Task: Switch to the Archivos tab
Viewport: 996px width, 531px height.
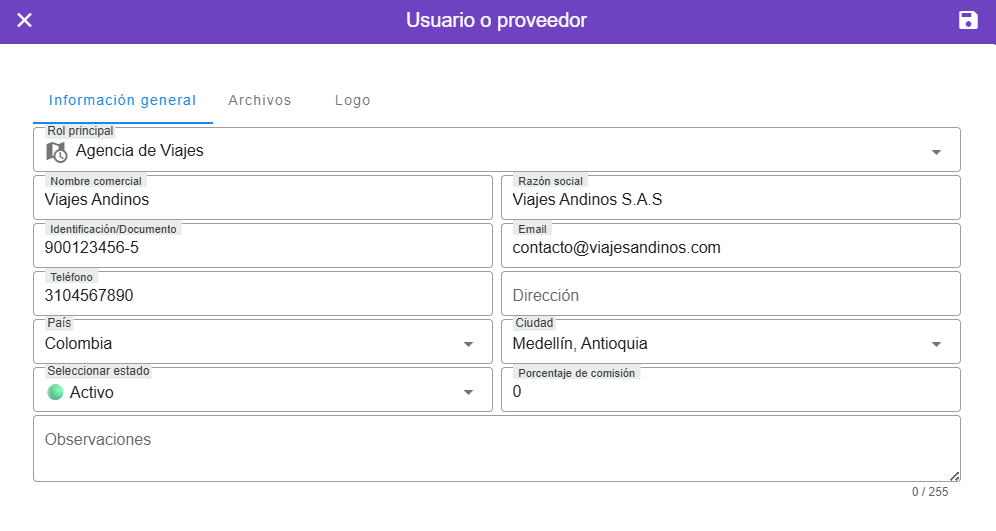Action: click(x=260, y=101)
